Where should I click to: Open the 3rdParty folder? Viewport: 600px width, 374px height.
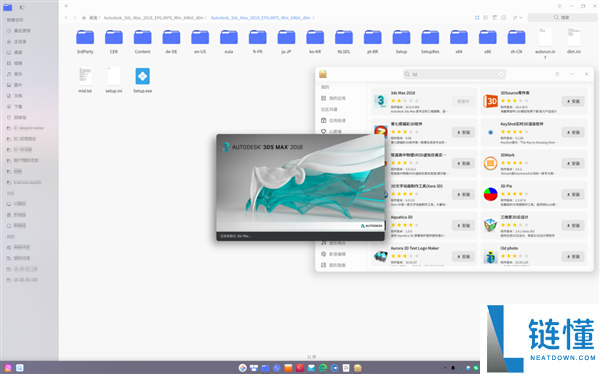[x=85, y=41]
